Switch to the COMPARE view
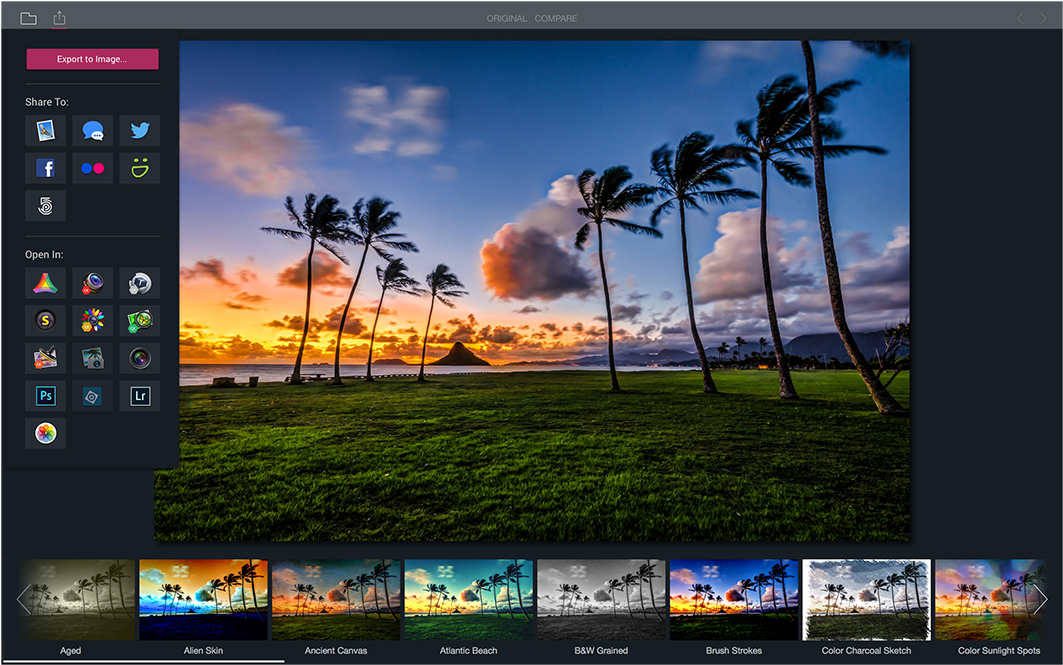 556,18
